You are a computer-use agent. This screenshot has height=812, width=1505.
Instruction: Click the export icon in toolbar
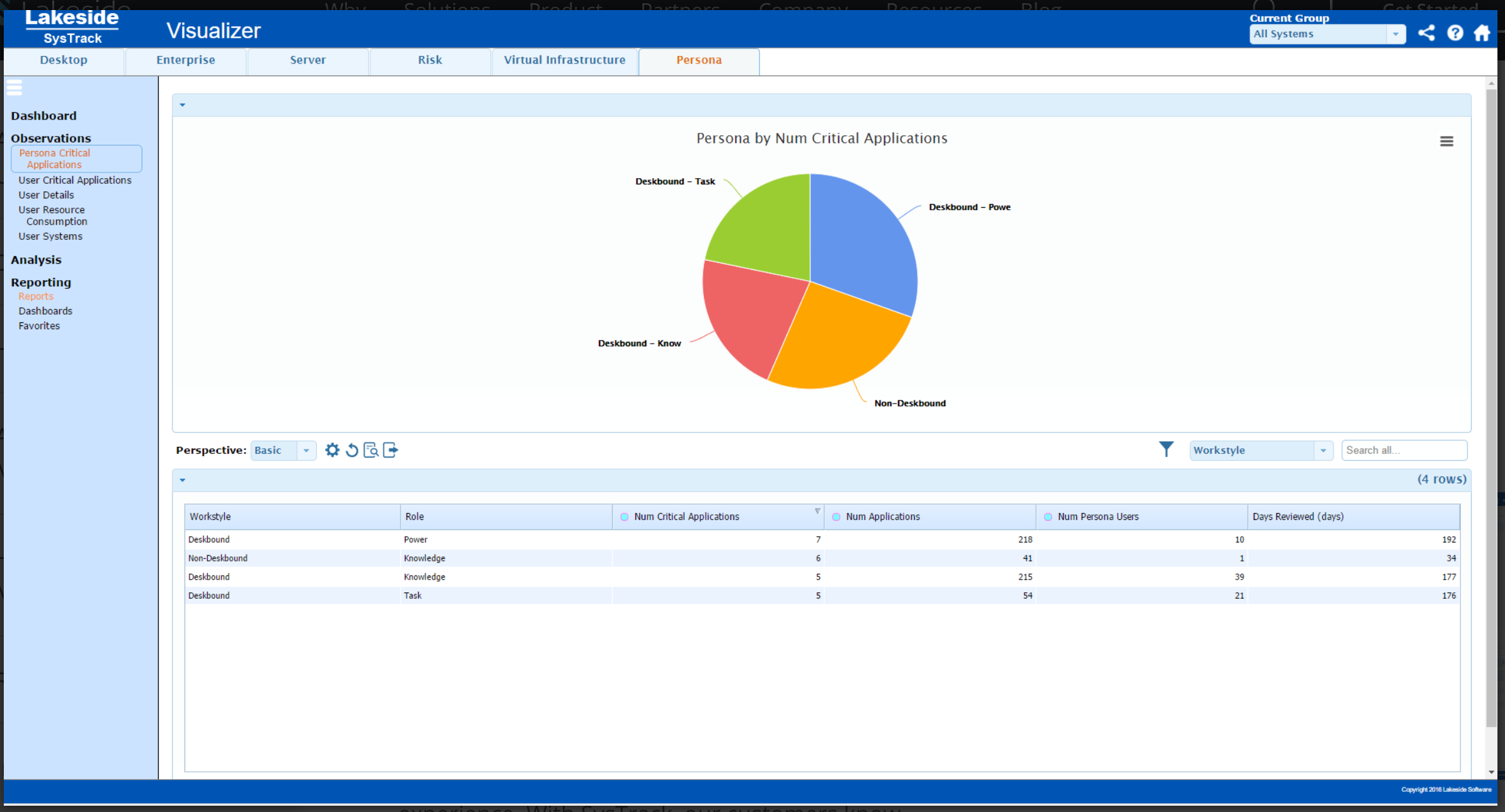(390, 450)
